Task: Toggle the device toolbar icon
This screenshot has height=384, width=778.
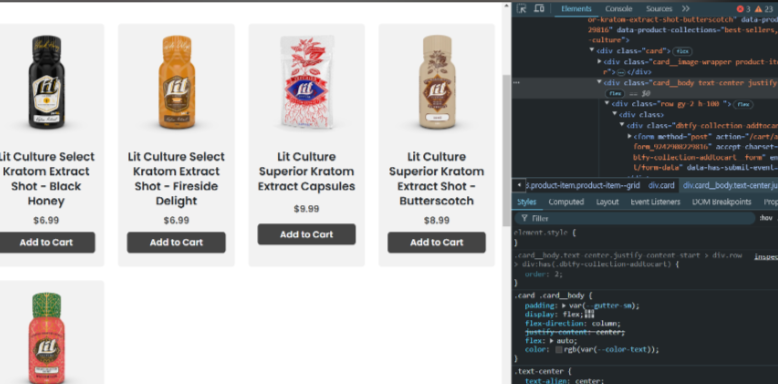Action: pyautogui.click(x=539, y=8)
